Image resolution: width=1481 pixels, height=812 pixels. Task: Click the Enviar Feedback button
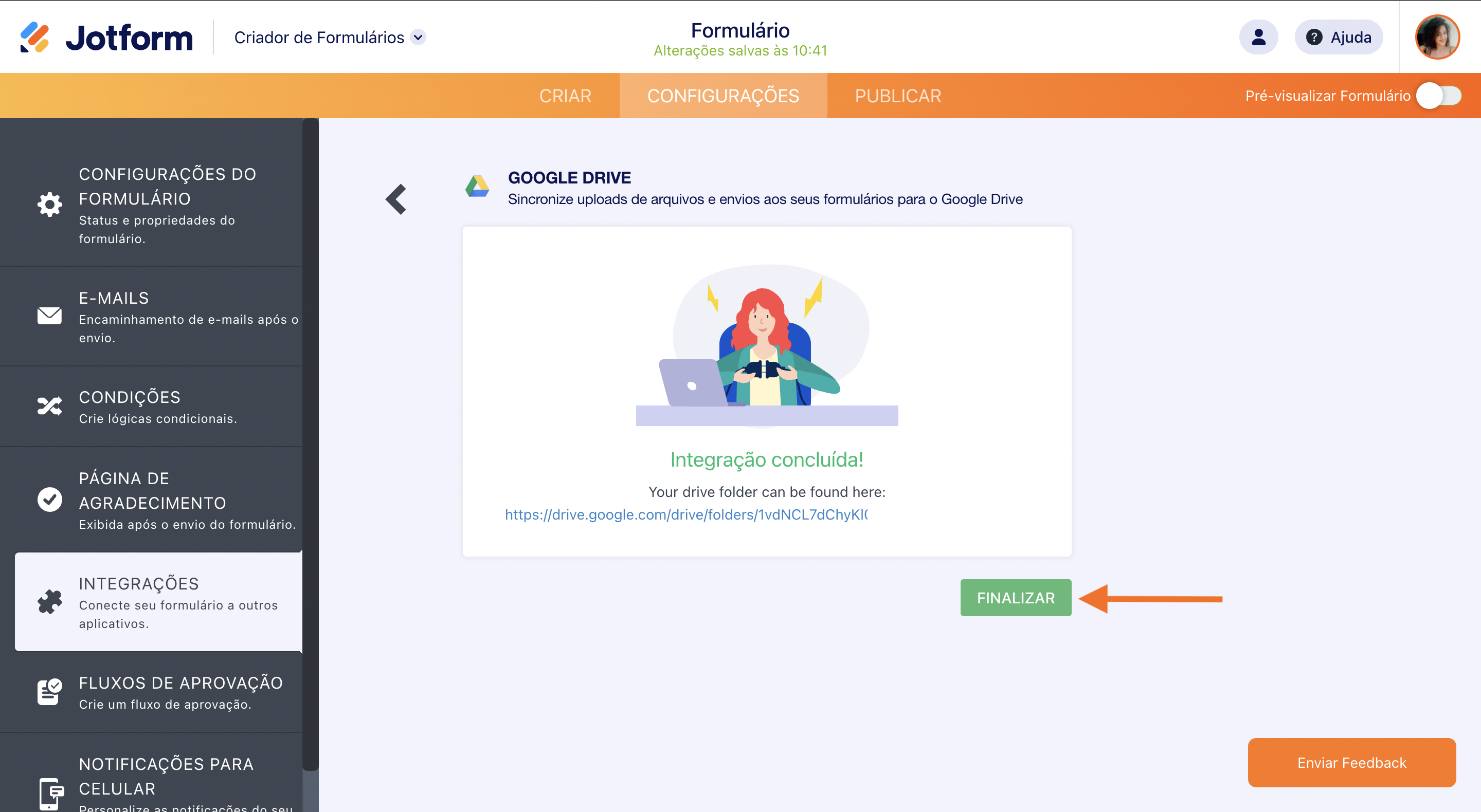coord(1351,763)
